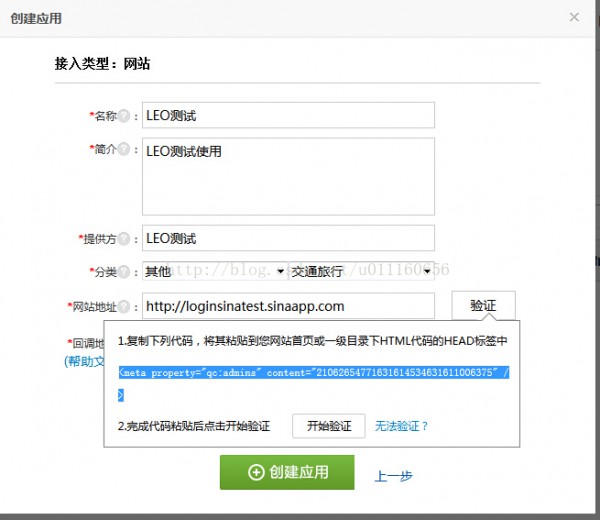The height and width of the screenshot is (520, 600).
Task: Click the plus icon on 创建应用 button
Action: pos(256,472)
